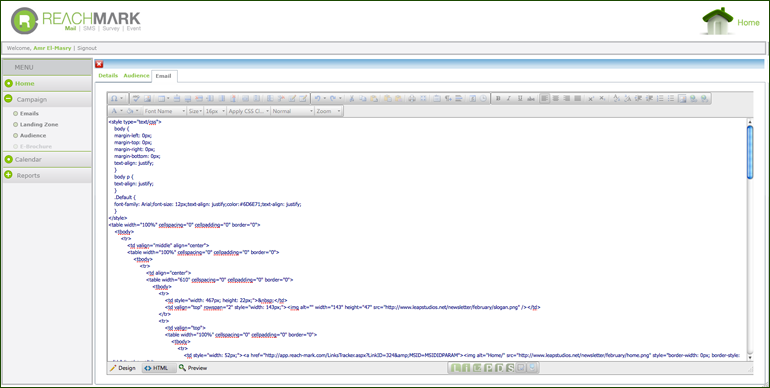Print the email content
The image size is (770, 388).
pos(412,99)
